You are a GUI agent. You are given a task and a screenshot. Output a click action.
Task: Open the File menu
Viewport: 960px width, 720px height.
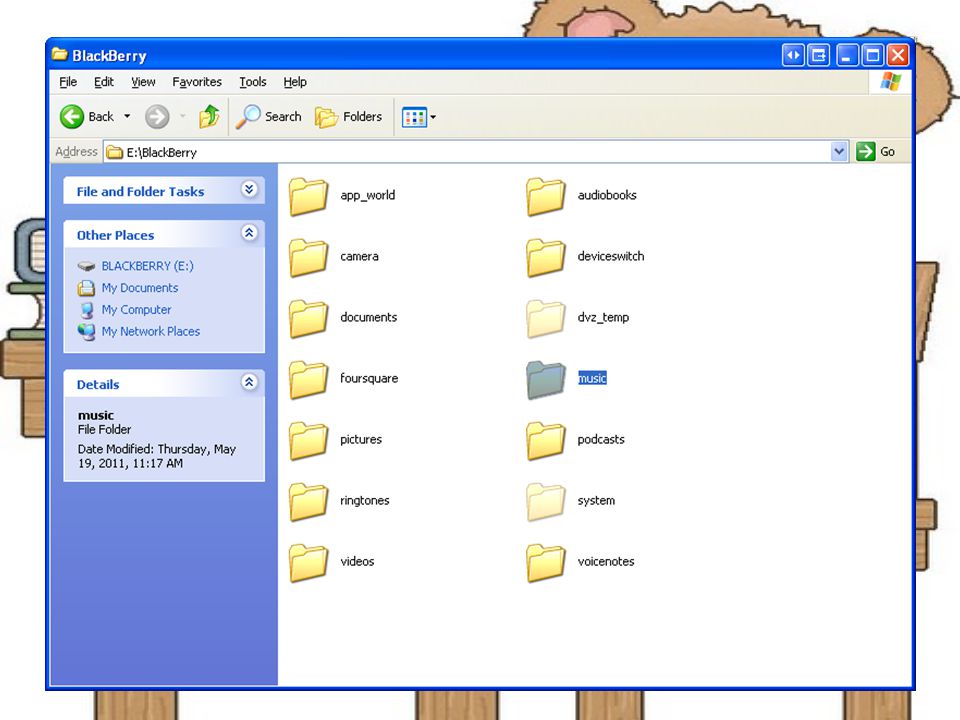tap(68, 82)
